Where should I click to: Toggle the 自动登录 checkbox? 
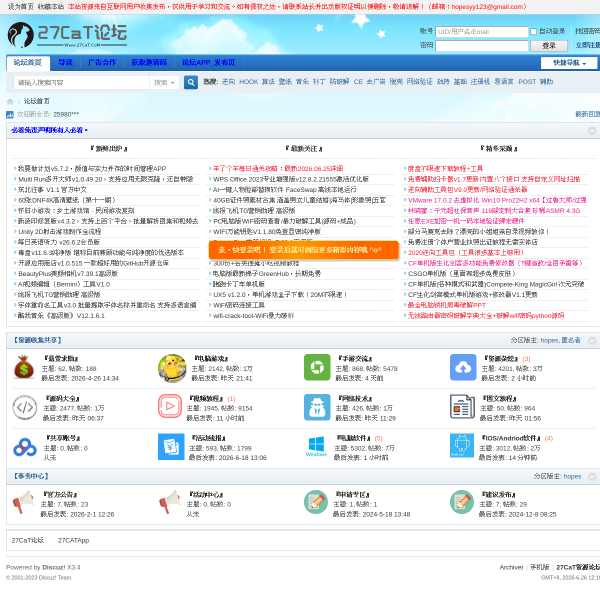click(533, 32)
